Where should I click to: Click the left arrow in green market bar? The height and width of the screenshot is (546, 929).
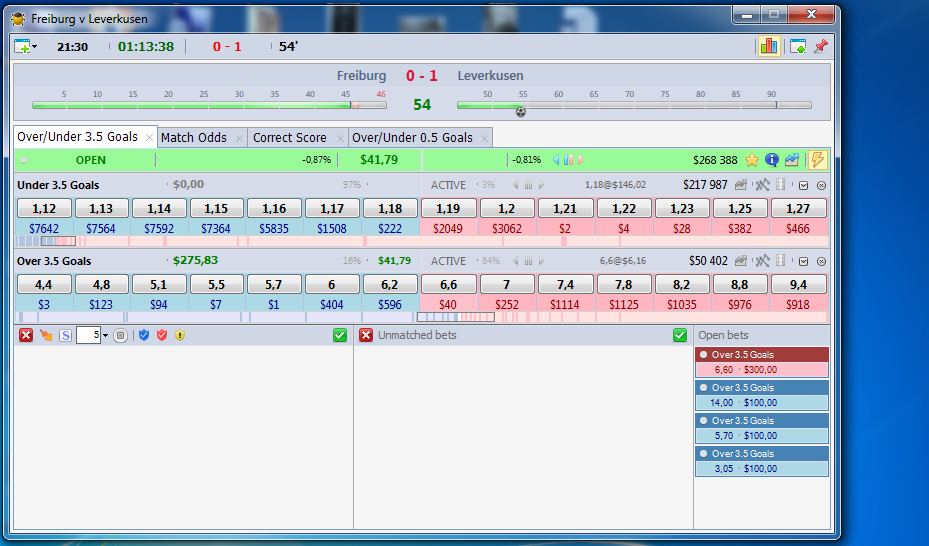click(556, 160)
